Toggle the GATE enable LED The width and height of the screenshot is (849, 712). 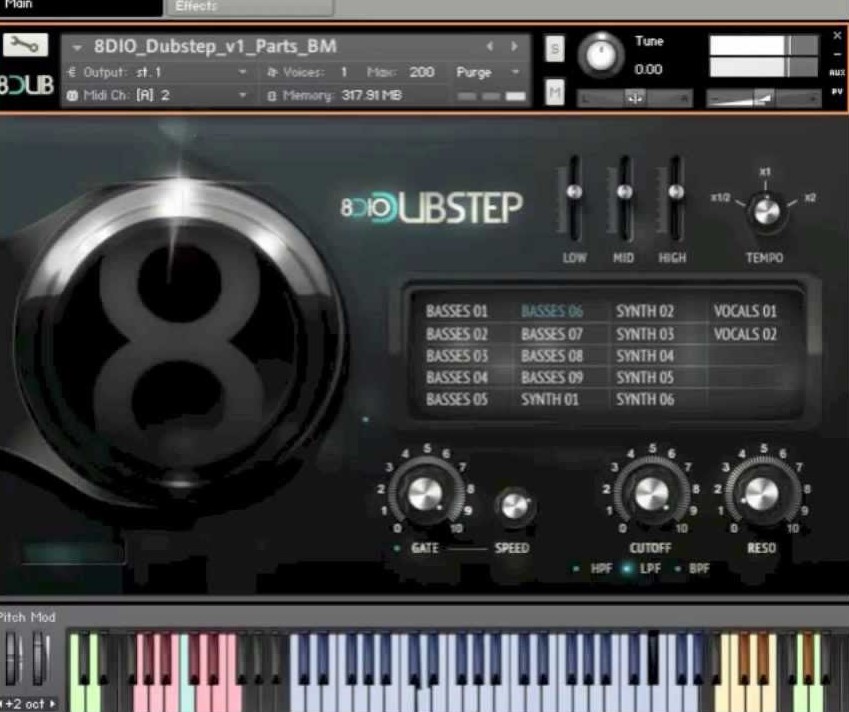[397, 548]
